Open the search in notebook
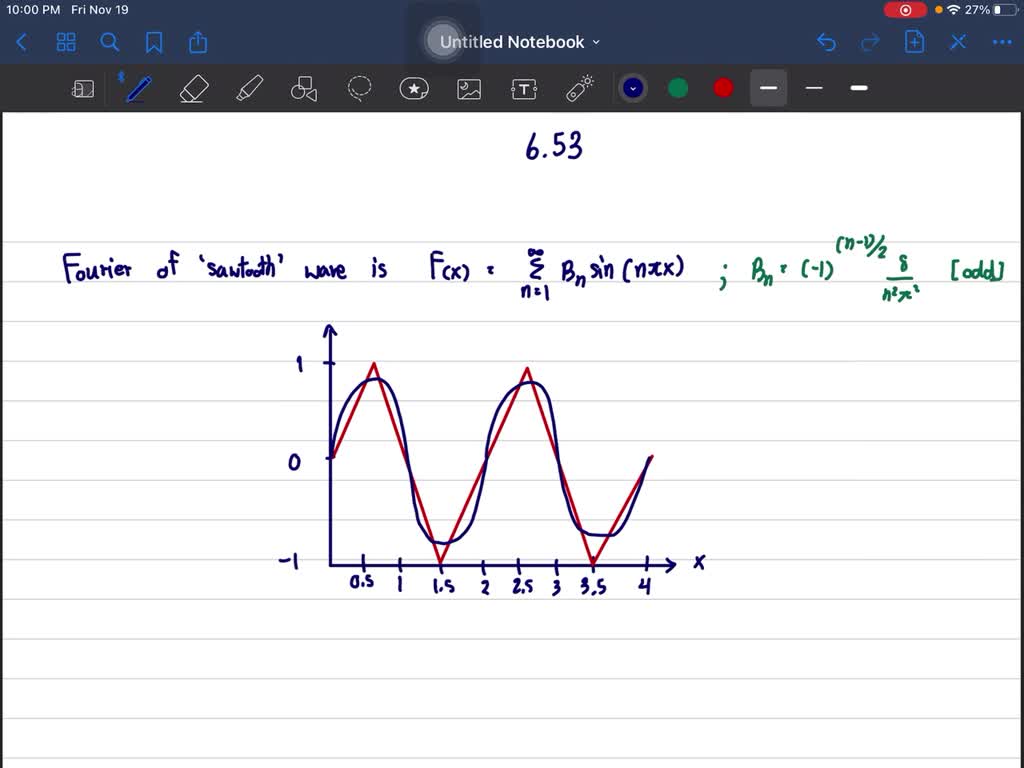1024x768 pixels. tap(110, 42)
